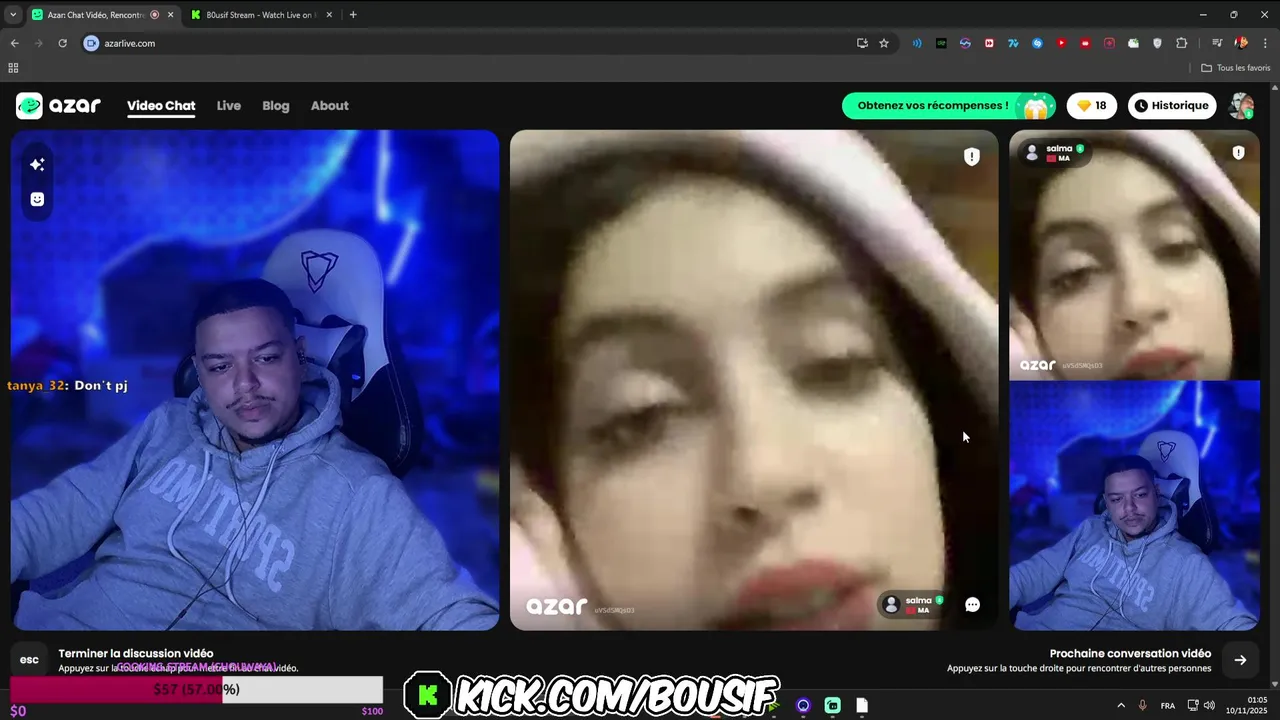
Task: Close the Azar browser tab
Action: (x=170, y=15)
